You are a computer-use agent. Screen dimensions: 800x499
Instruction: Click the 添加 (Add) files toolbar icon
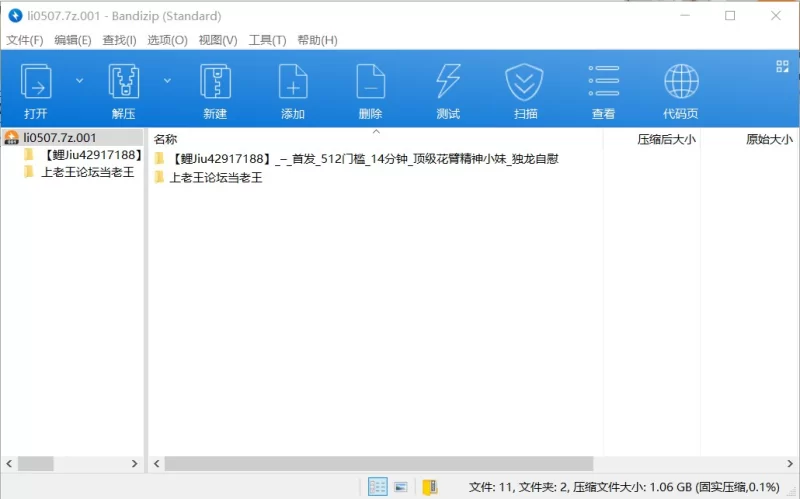click(293, 88)
